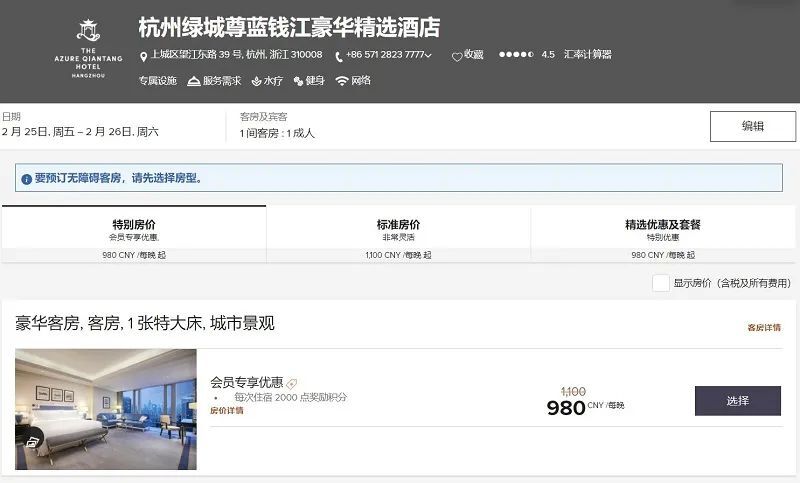Click the 选择 select room button
The width and height of the screenshot is (800, 483).
[x=738, y=401]
